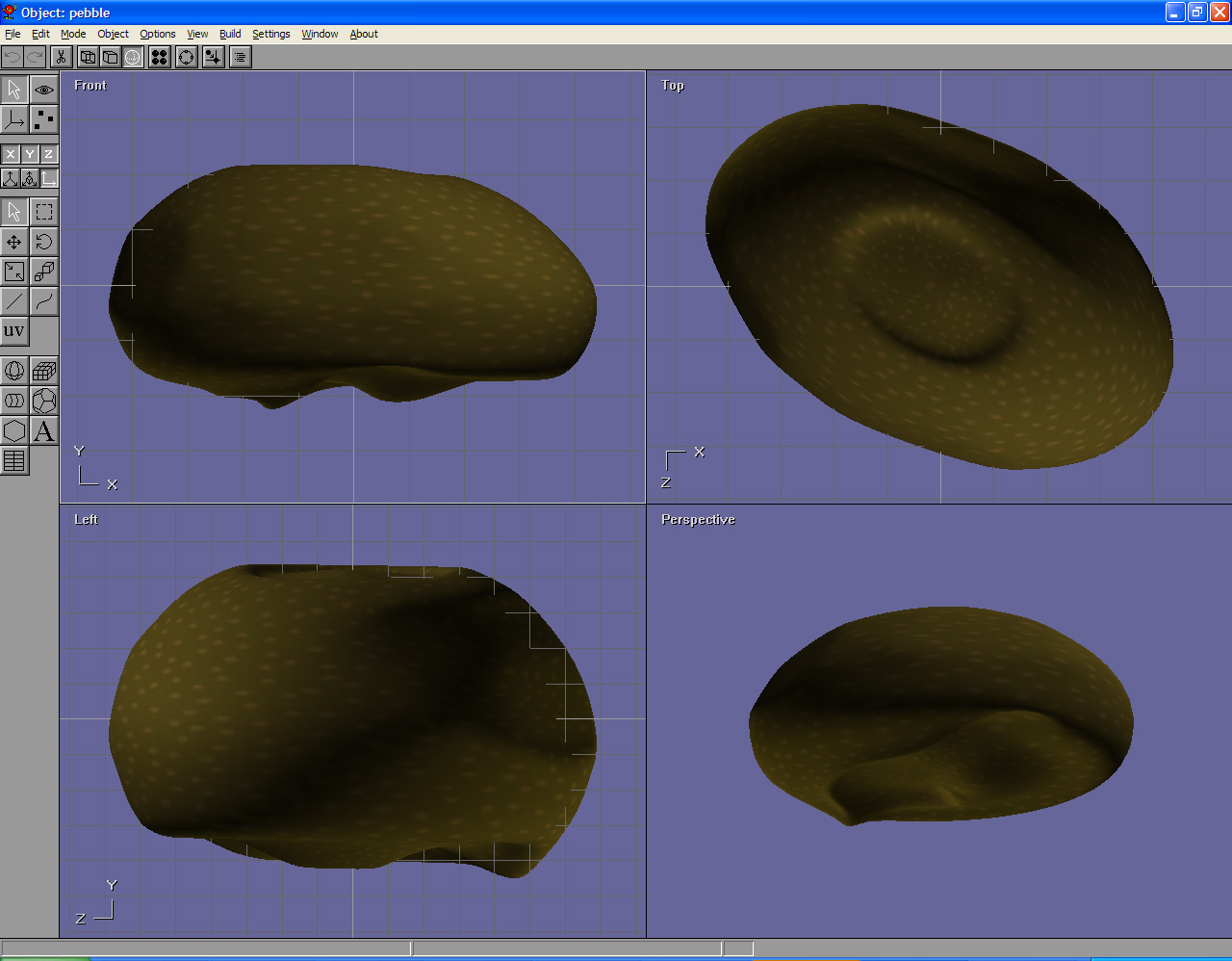Select the curve drawing tool
The image size is (1232, 961).
44,301
